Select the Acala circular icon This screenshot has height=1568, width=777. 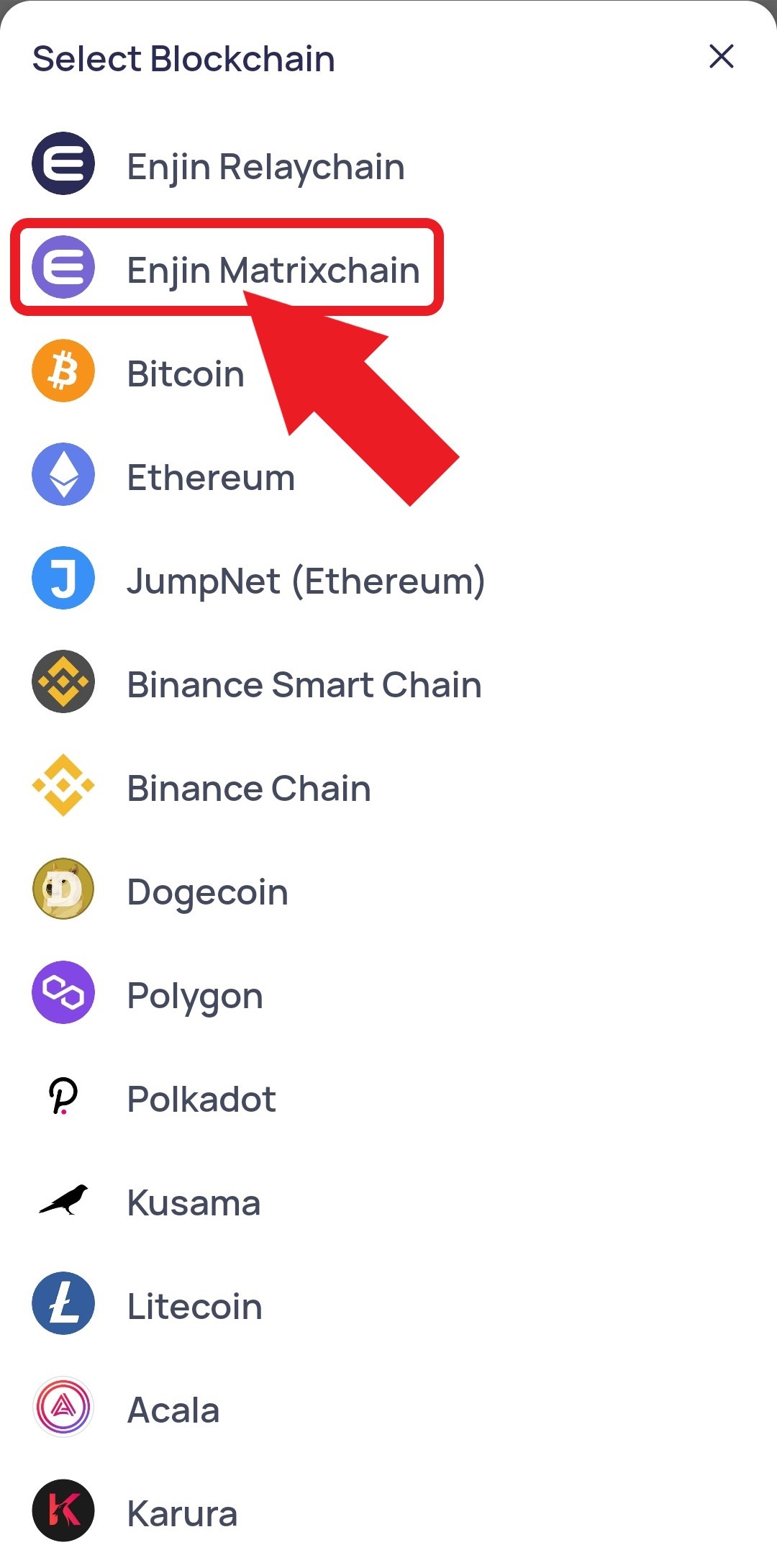tap(63, 1407)
